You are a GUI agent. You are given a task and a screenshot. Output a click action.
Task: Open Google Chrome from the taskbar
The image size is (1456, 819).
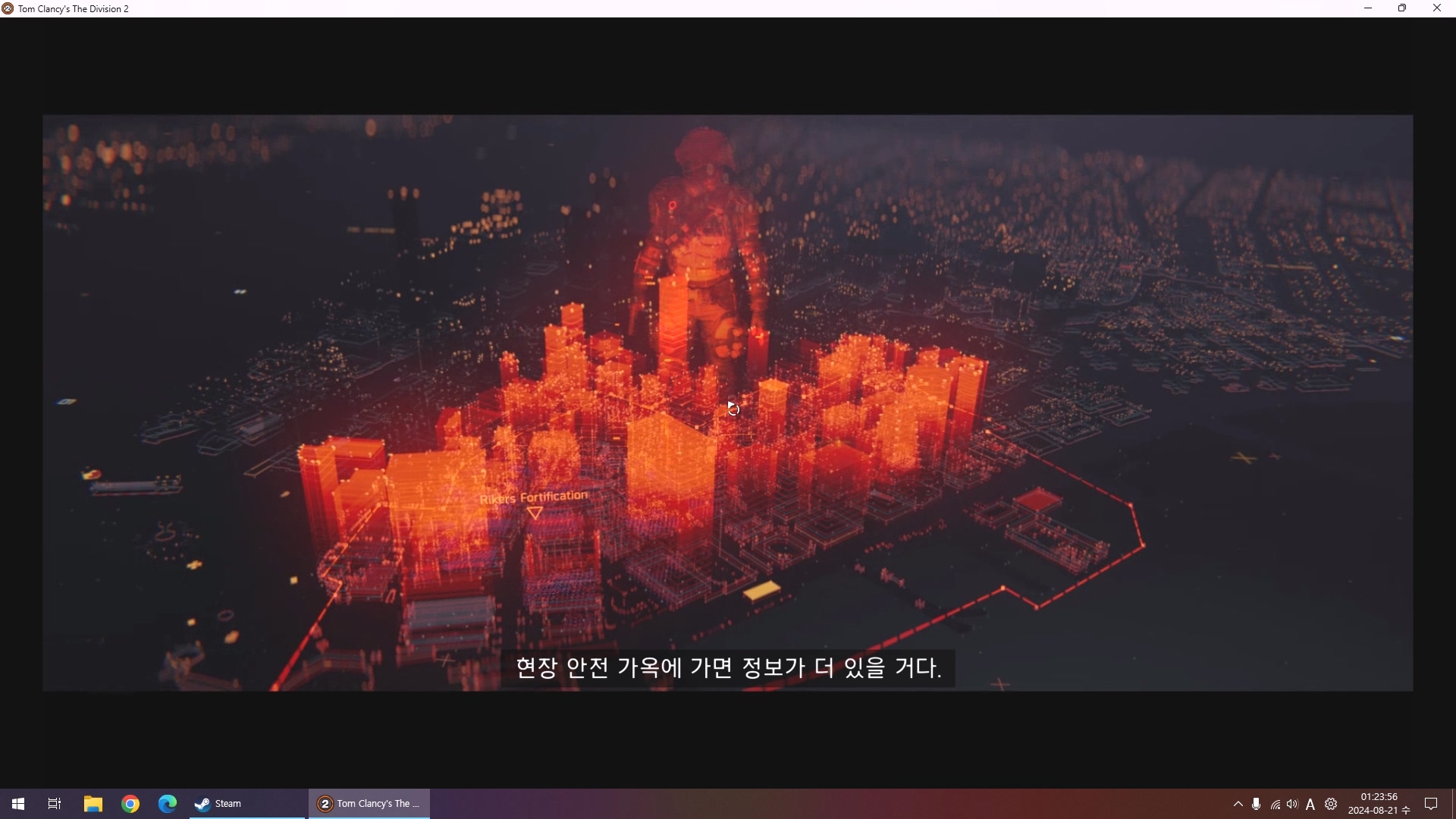pos(130,804)
